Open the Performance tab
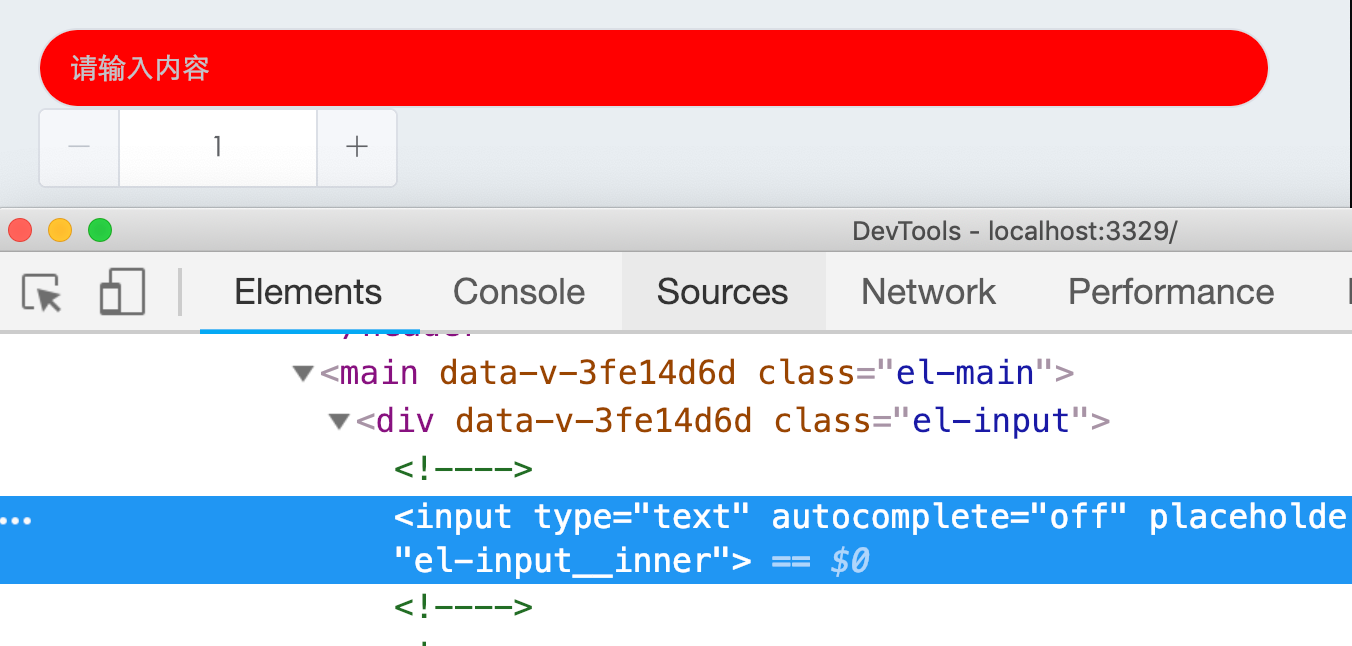The width and height of the screenshot is (1352, 646). pyautogui.click(x=1171, y=292)
